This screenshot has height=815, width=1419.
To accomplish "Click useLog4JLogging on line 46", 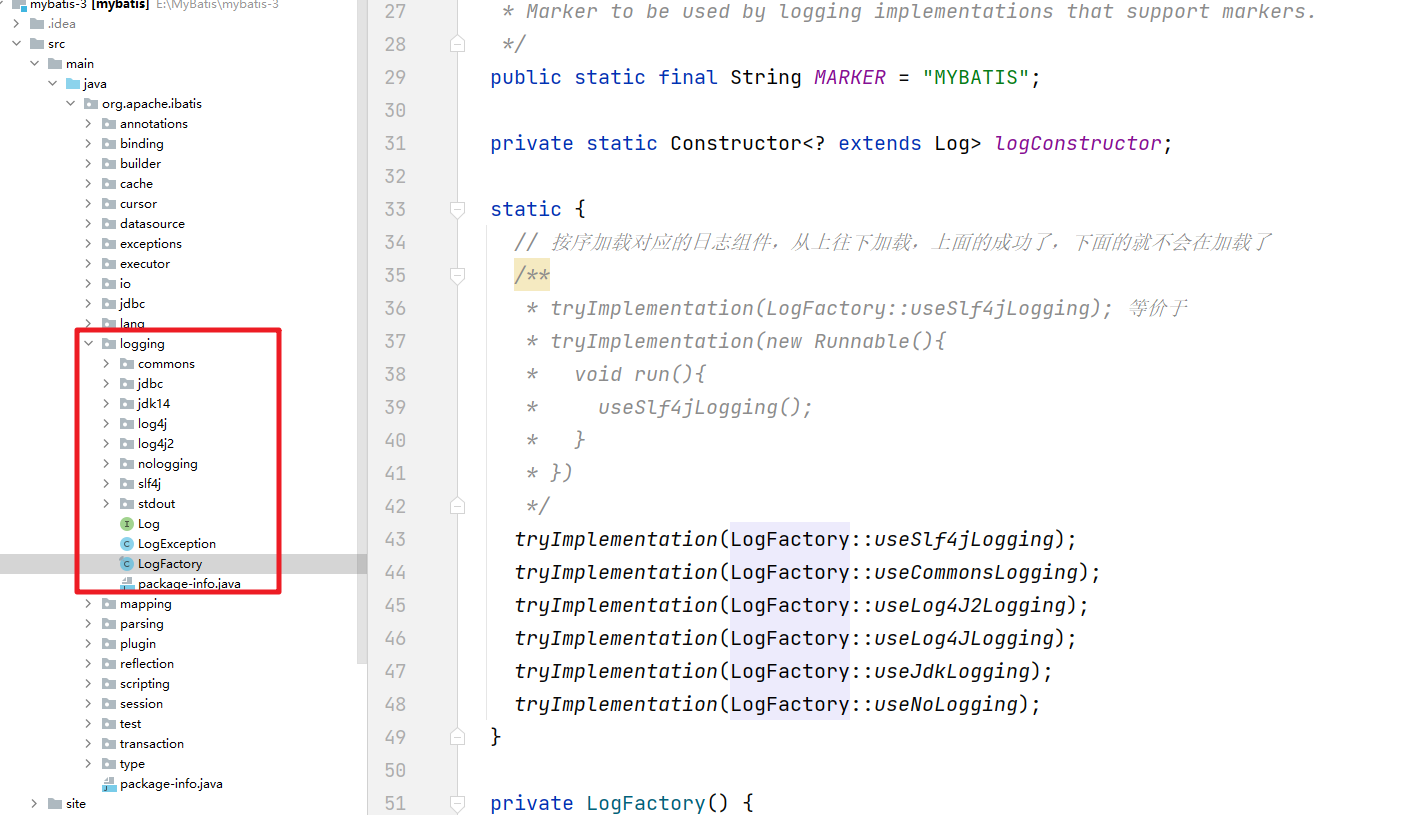I will [964, 639].
